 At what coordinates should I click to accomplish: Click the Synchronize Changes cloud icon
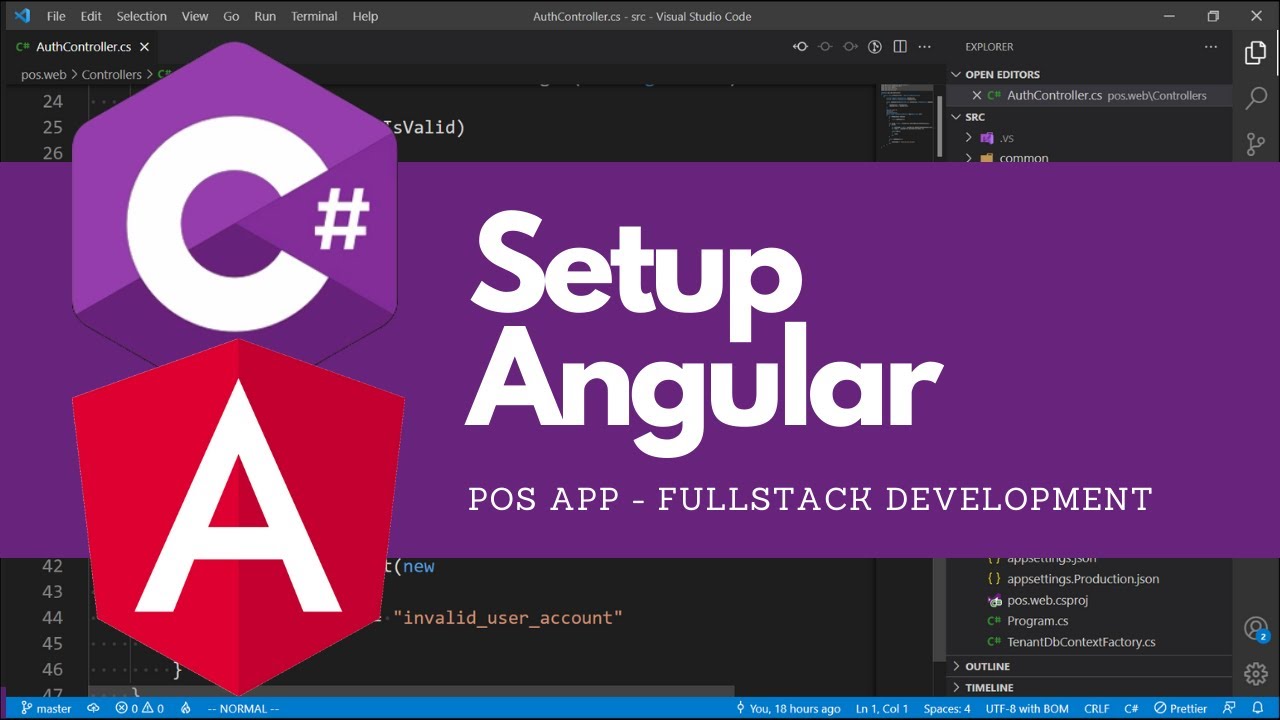93,708
